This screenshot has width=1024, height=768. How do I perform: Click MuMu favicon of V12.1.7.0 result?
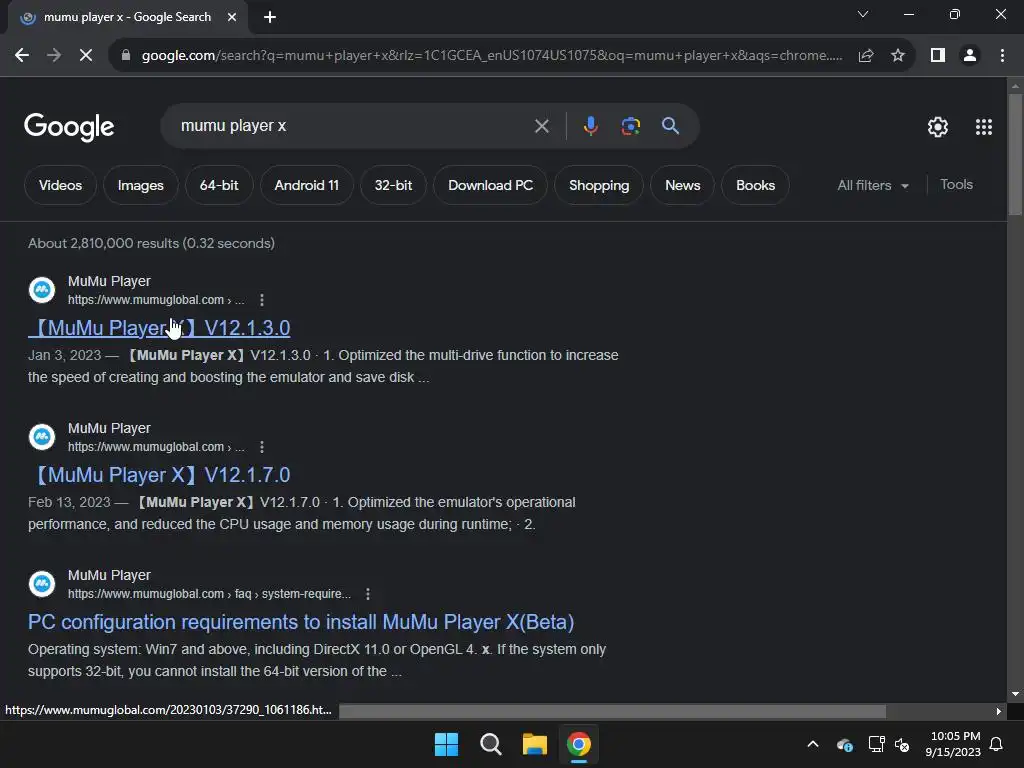[42, 437]
